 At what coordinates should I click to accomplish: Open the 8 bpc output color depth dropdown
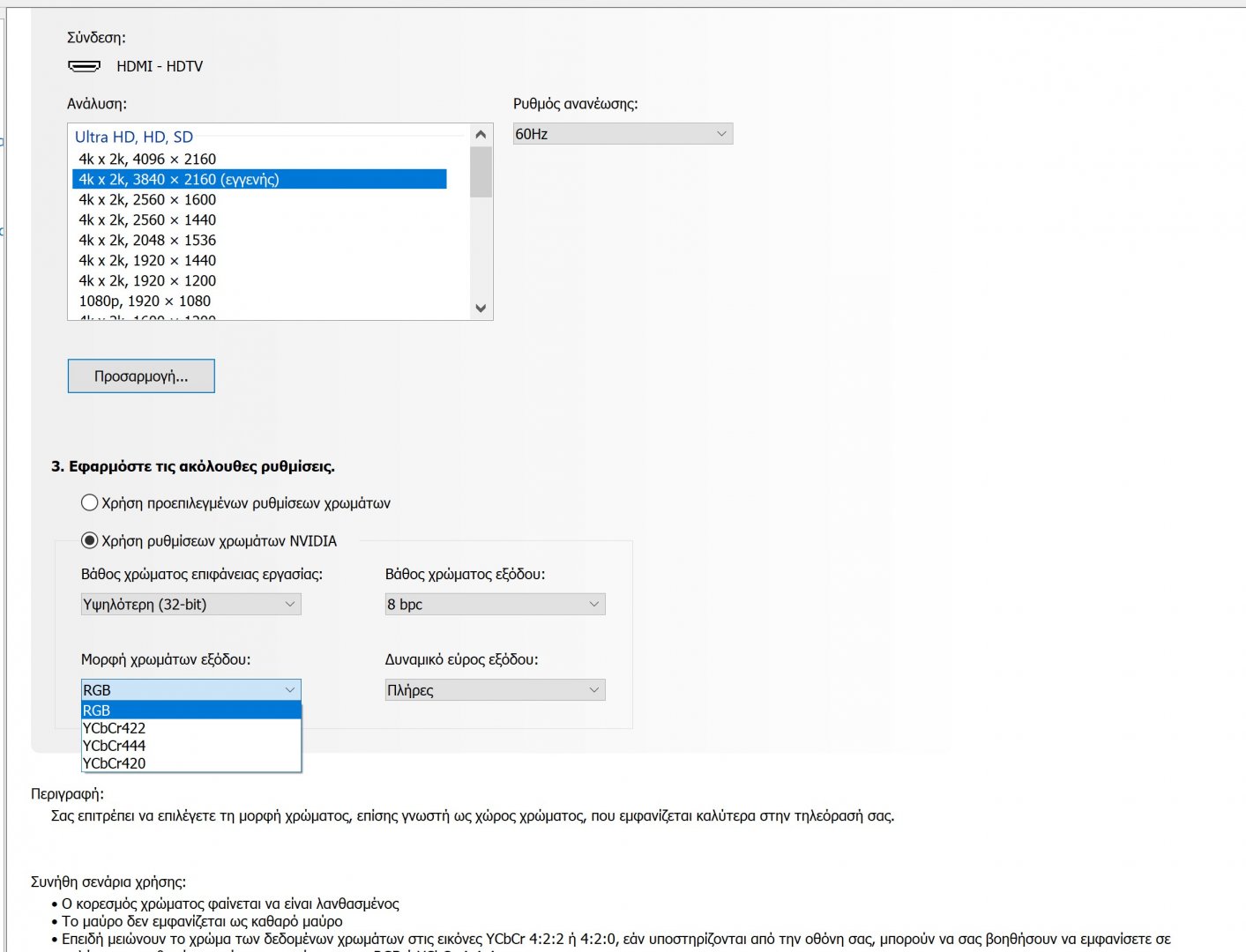(495, 605)
